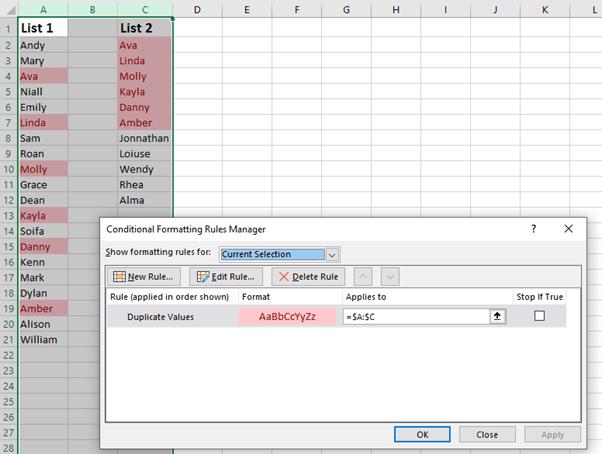Select column B header
The width and height of the screenshot is (602, 454).
coord(93,9)
